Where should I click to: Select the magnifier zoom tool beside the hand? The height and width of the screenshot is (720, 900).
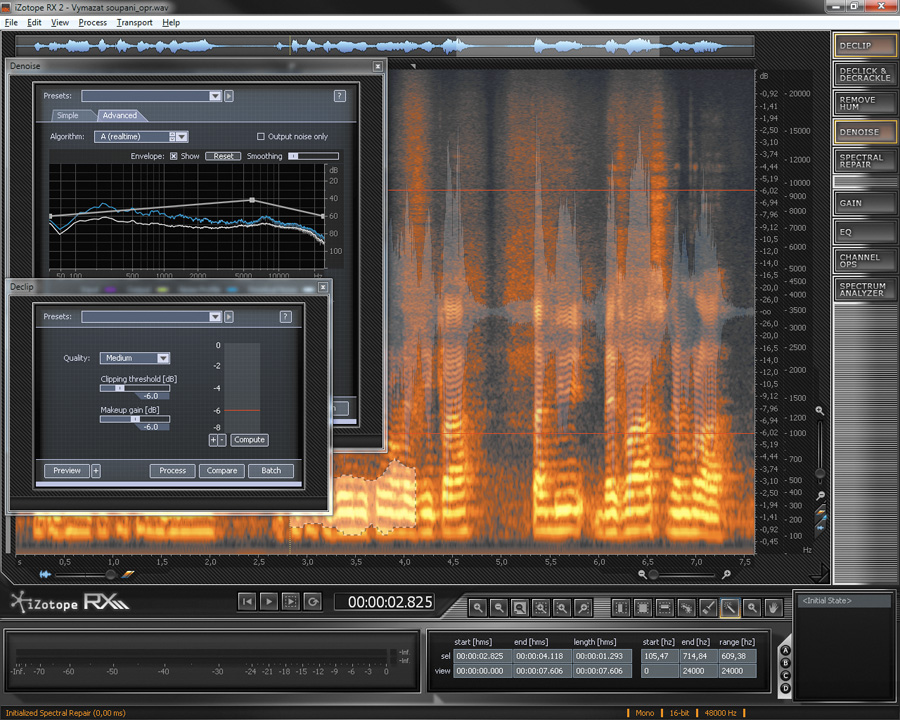(x=751, y=607)
